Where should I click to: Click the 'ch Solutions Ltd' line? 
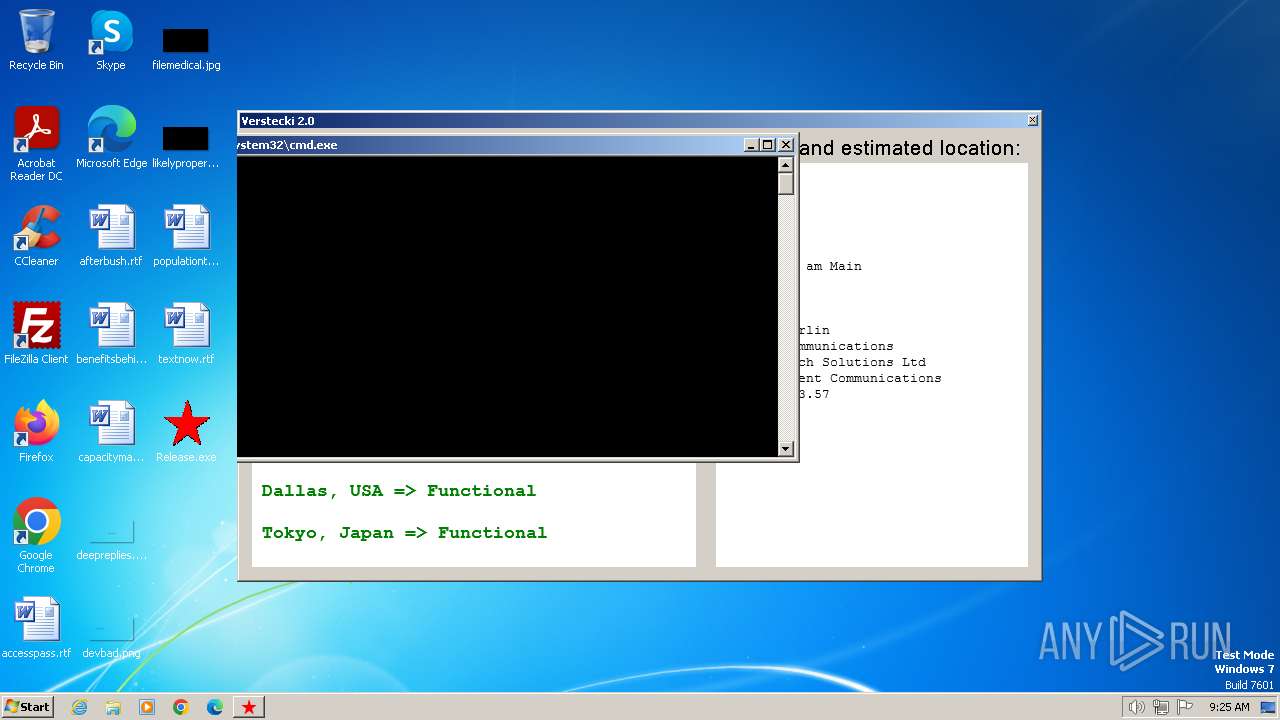(x=861, y=362)
